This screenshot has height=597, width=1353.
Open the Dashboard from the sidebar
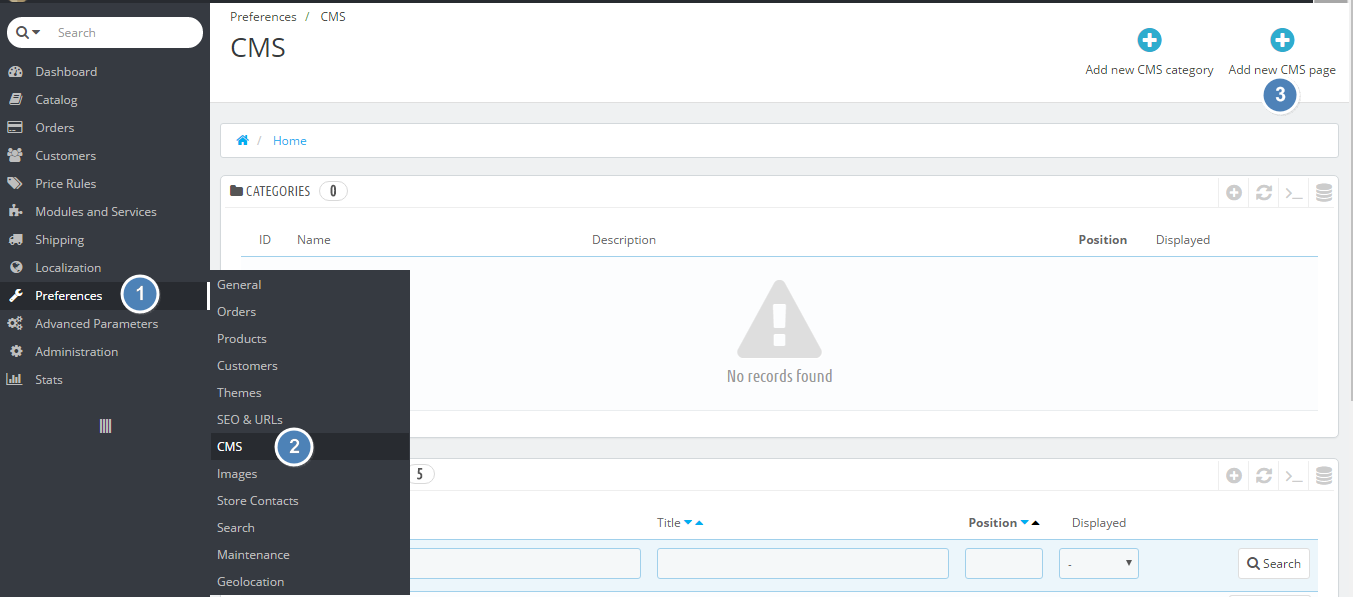coord(66,72)
